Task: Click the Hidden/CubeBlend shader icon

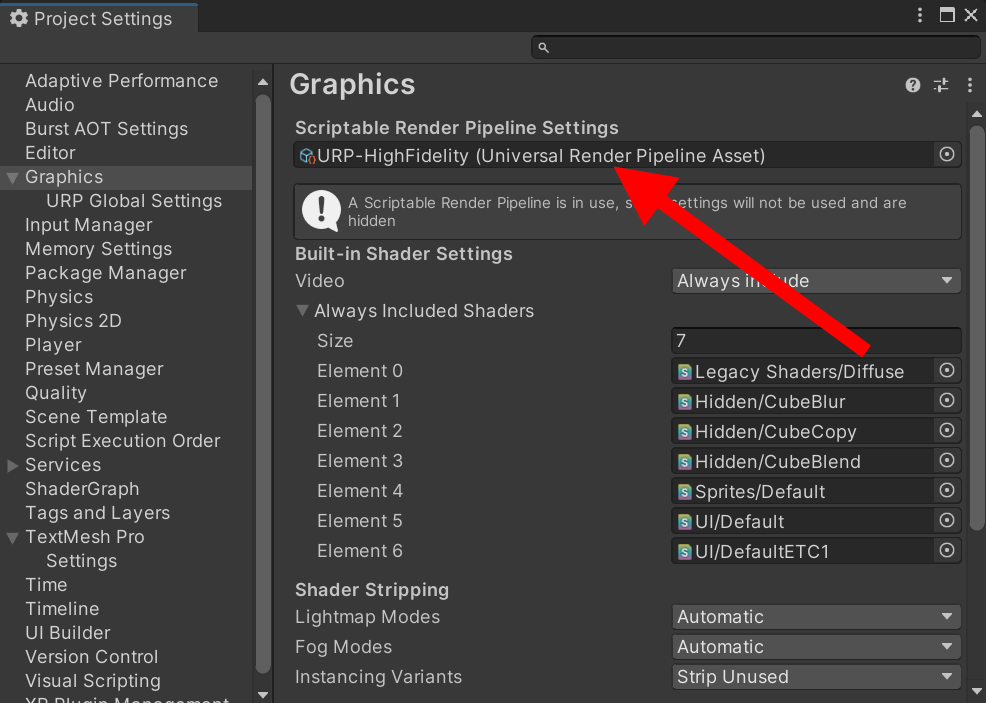Action: pos(685,462)
